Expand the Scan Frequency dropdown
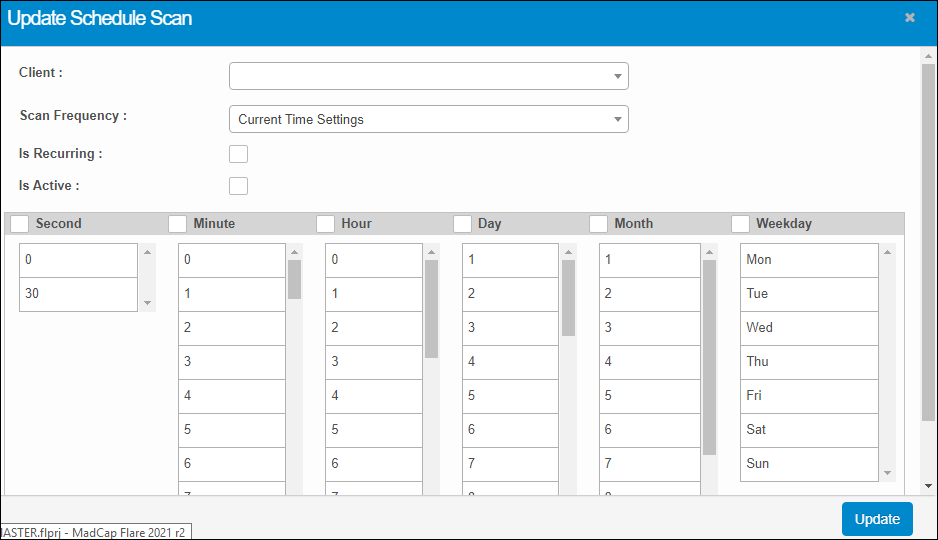Viewport: 938px width, 540px height. point(428,119)
